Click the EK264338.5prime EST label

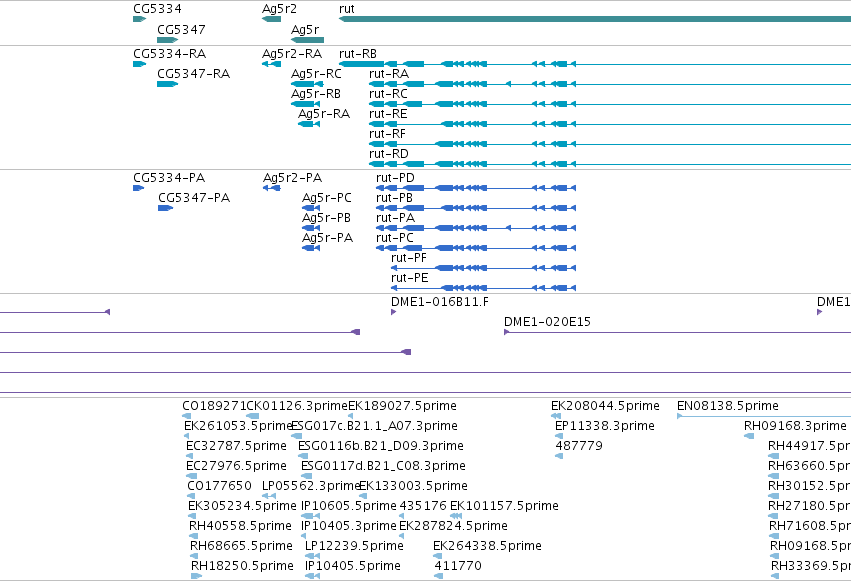click(487, 546)
